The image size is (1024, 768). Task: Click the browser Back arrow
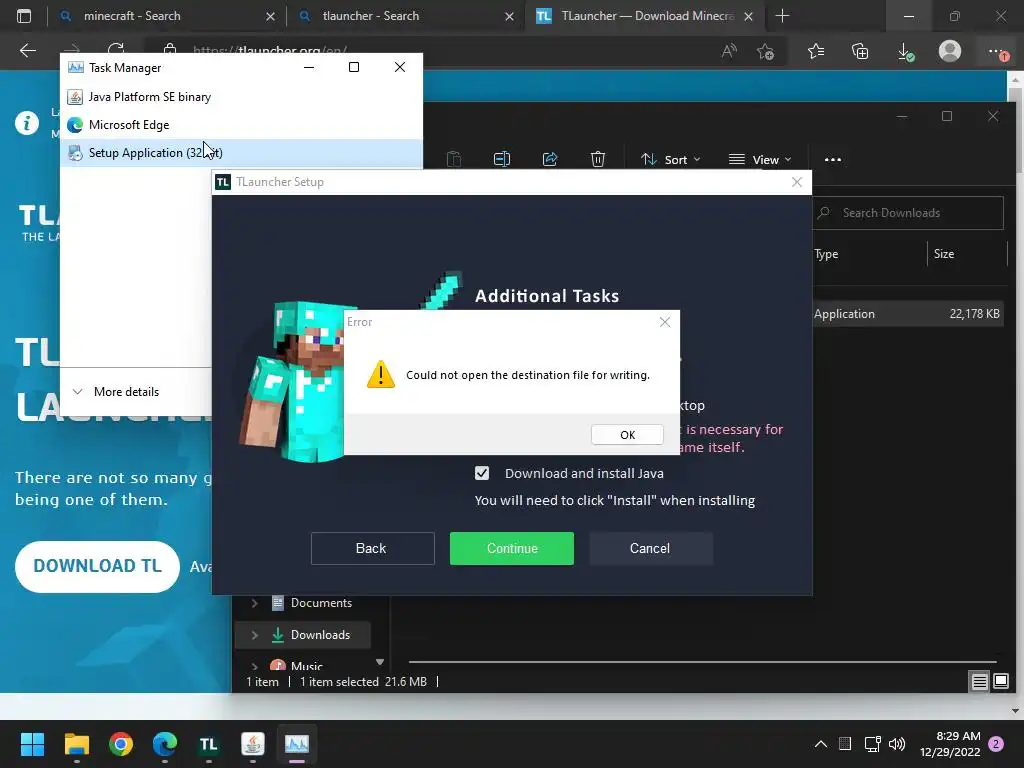(x=28, y=50)
